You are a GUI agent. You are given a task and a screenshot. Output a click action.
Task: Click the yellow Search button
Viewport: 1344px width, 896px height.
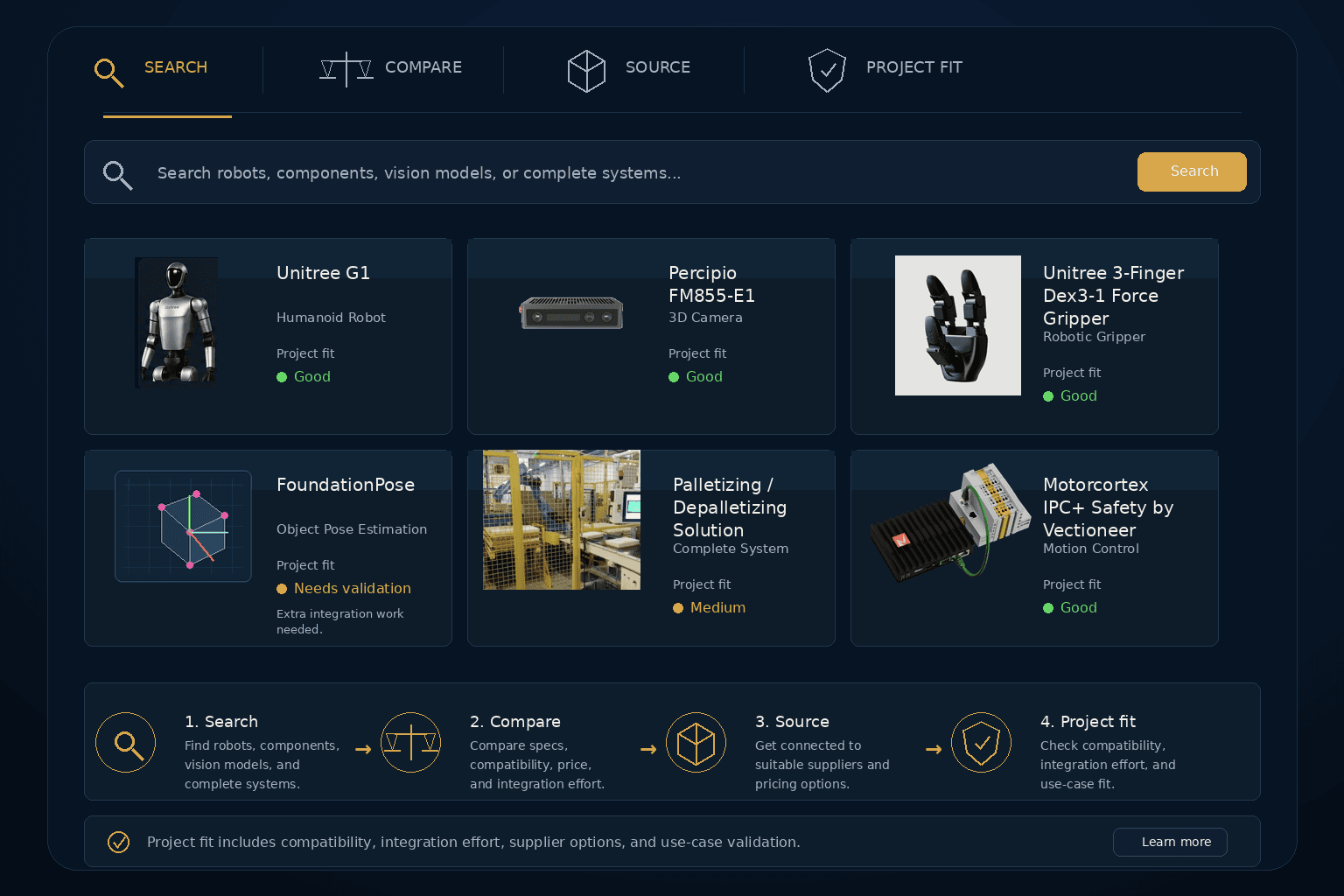click(1192, 171)
